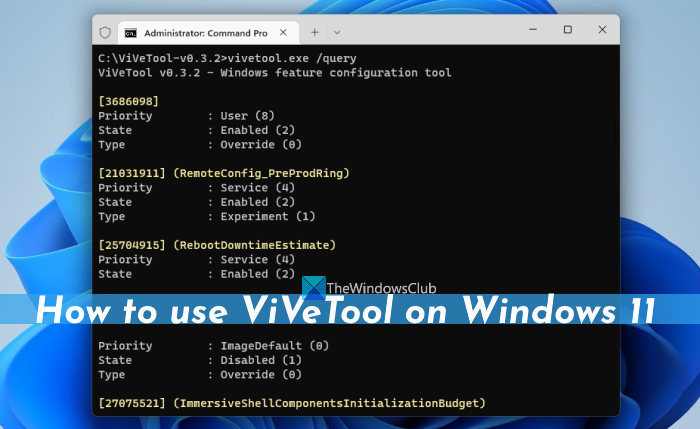Click the RebootDowntimeEstimate feature header

[217, 245]
